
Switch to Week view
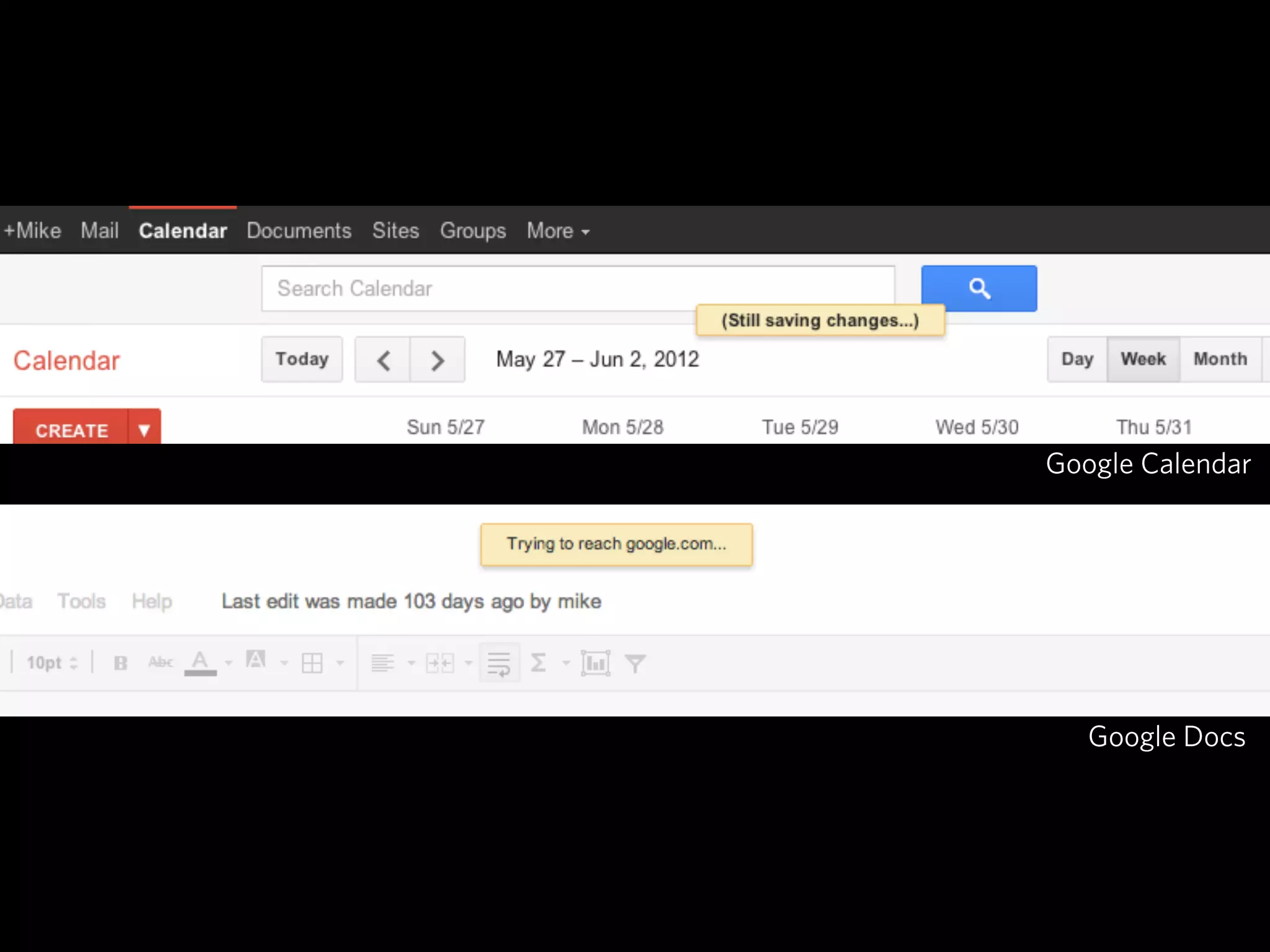[1143, 359]
